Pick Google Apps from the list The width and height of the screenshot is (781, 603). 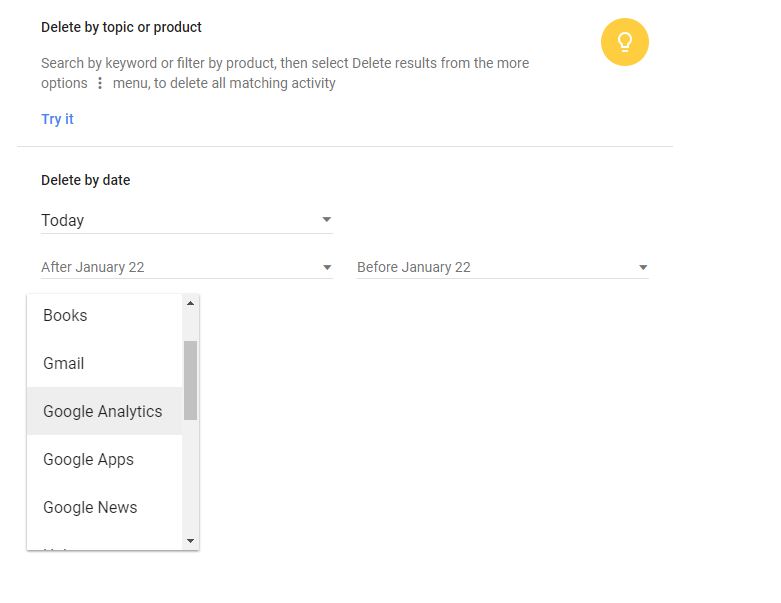pyautogui.click(x=88, y=459)
